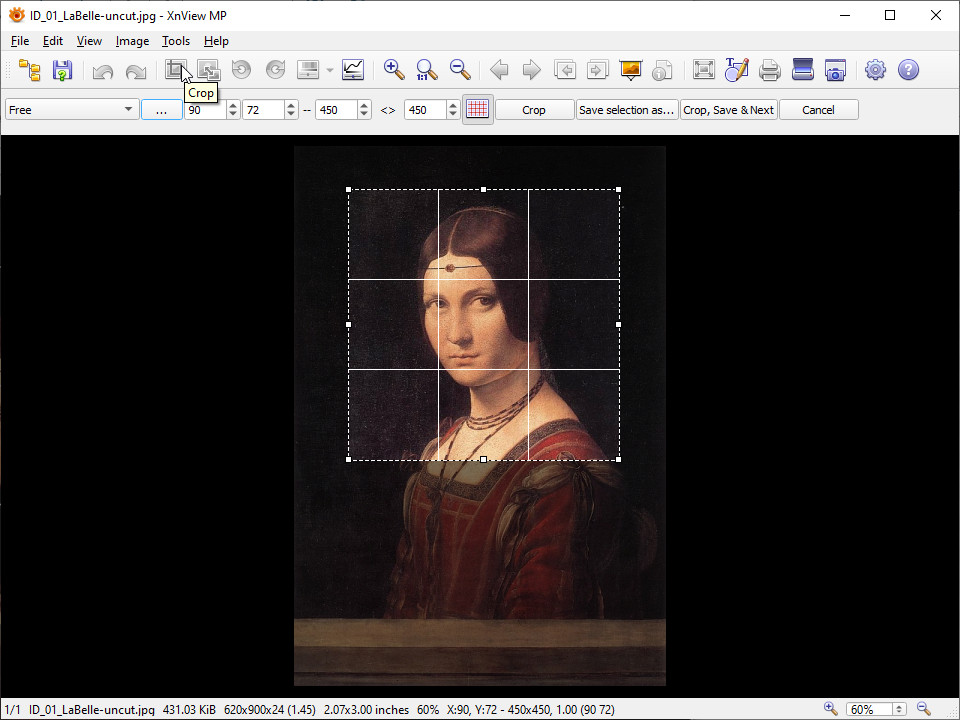Go to the next file arrow
This screenshot has width=960, height=720.
(x=532, y=70)
